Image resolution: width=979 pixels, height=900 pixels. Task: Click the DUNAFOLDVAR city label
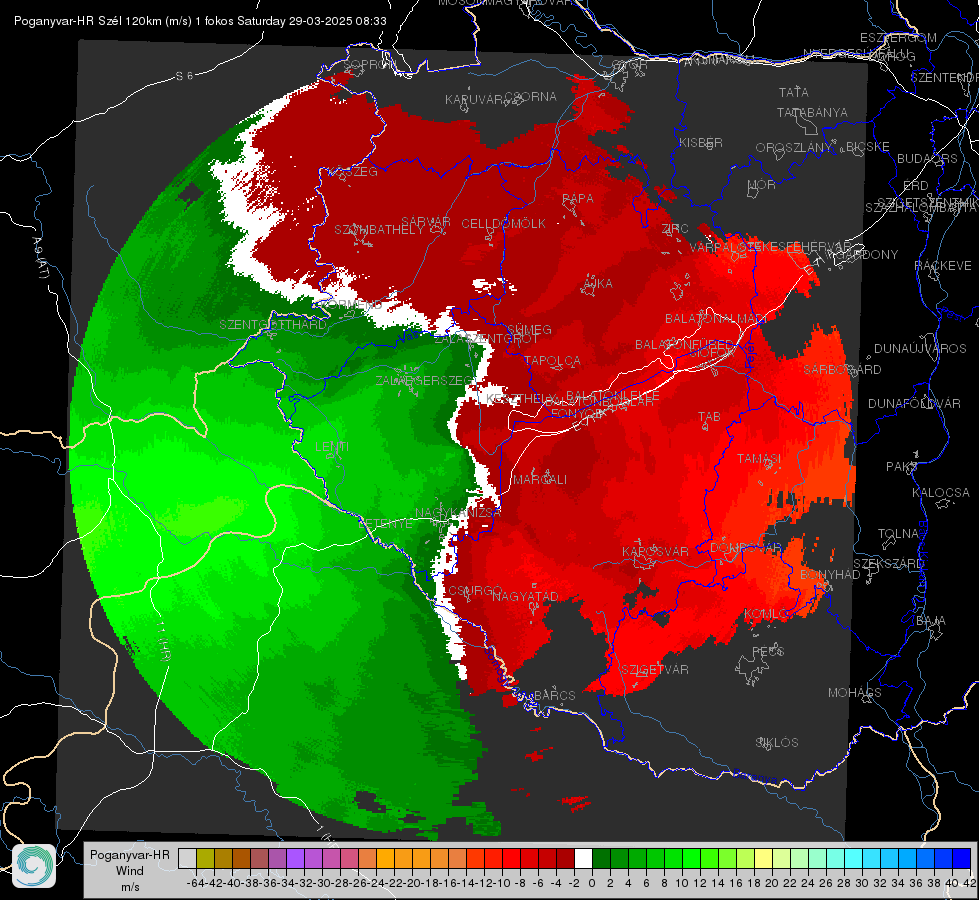coord(914,403)
